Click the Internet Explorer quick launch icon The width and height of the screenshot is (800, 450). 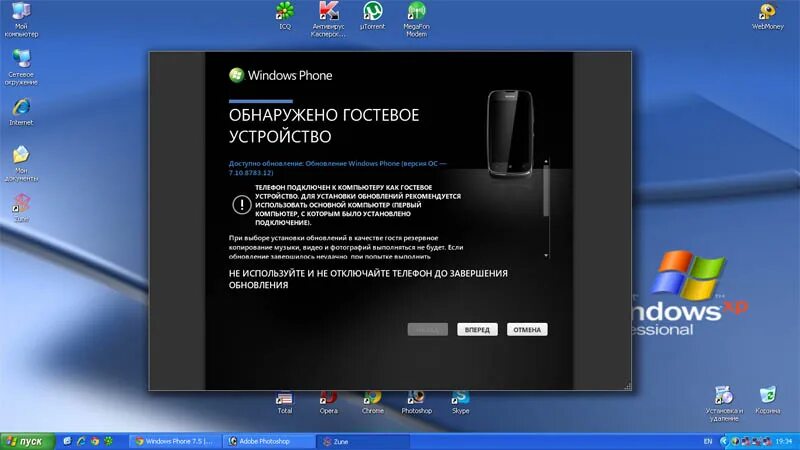tap(81, 441)
